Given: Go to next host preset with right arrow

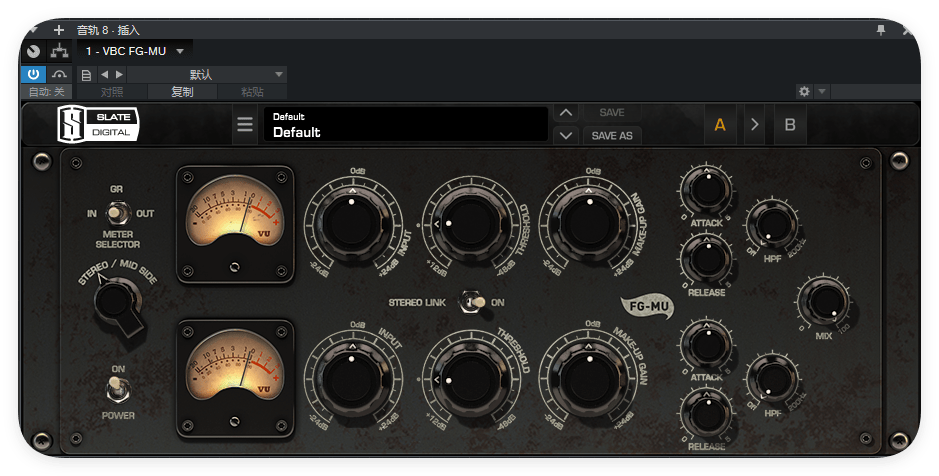Looking at the screenshot, I should coord(119,74).
